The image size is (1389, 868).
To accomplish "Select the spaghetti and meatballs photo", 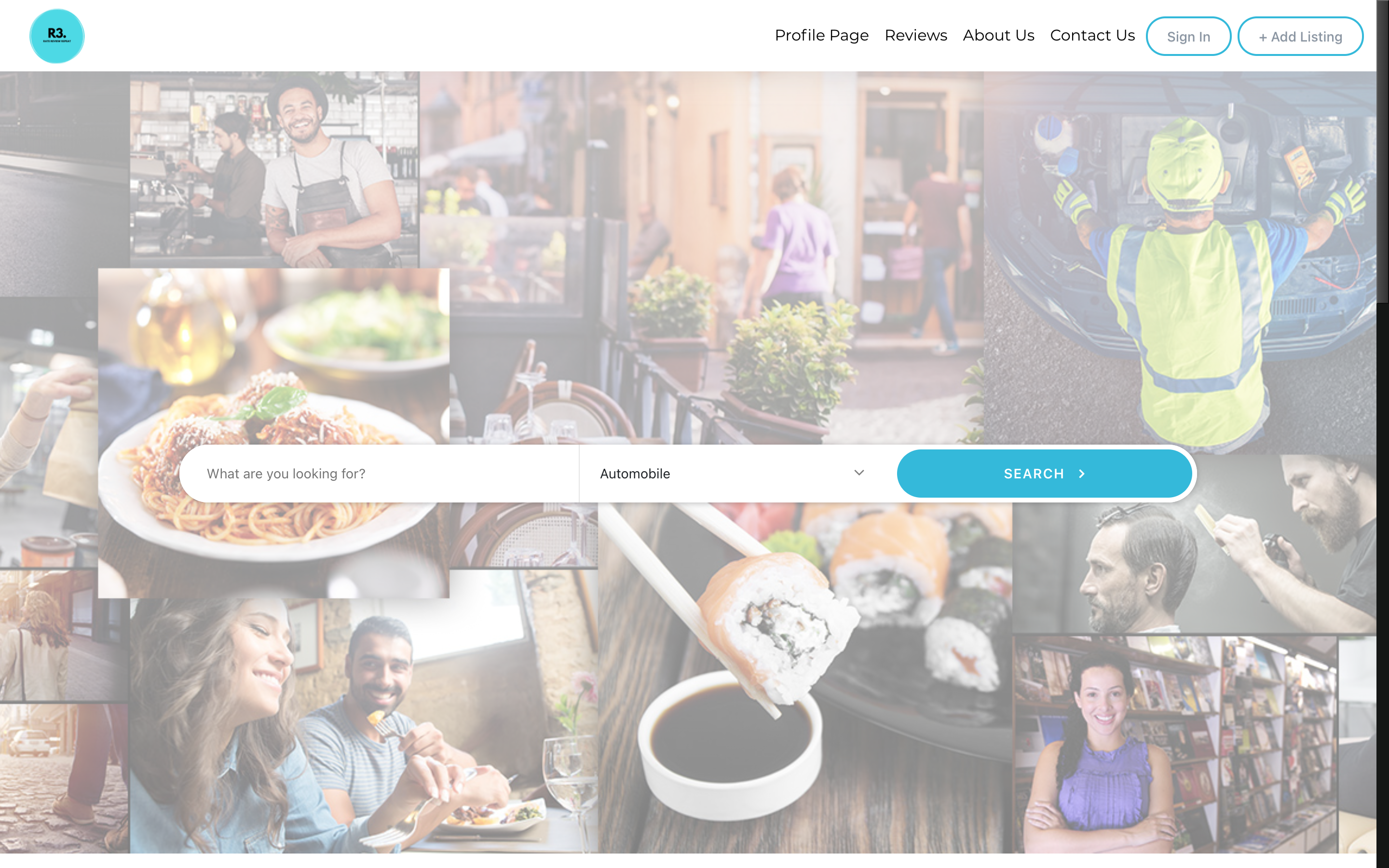I will pyautogui.click(x=273, y=433).
